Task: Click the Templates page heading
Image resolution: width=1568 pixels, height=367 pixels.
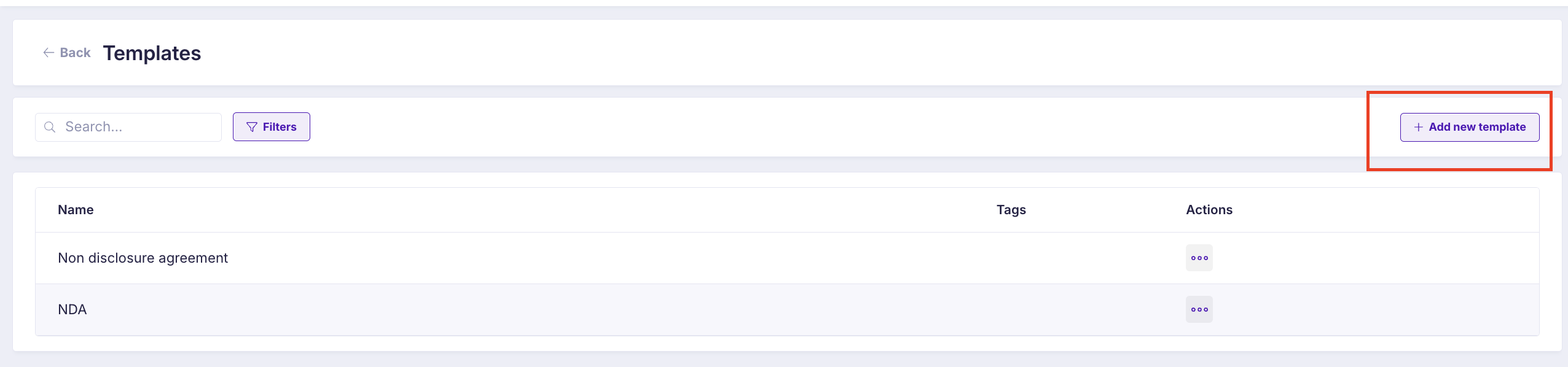Action: click(152, 53)
